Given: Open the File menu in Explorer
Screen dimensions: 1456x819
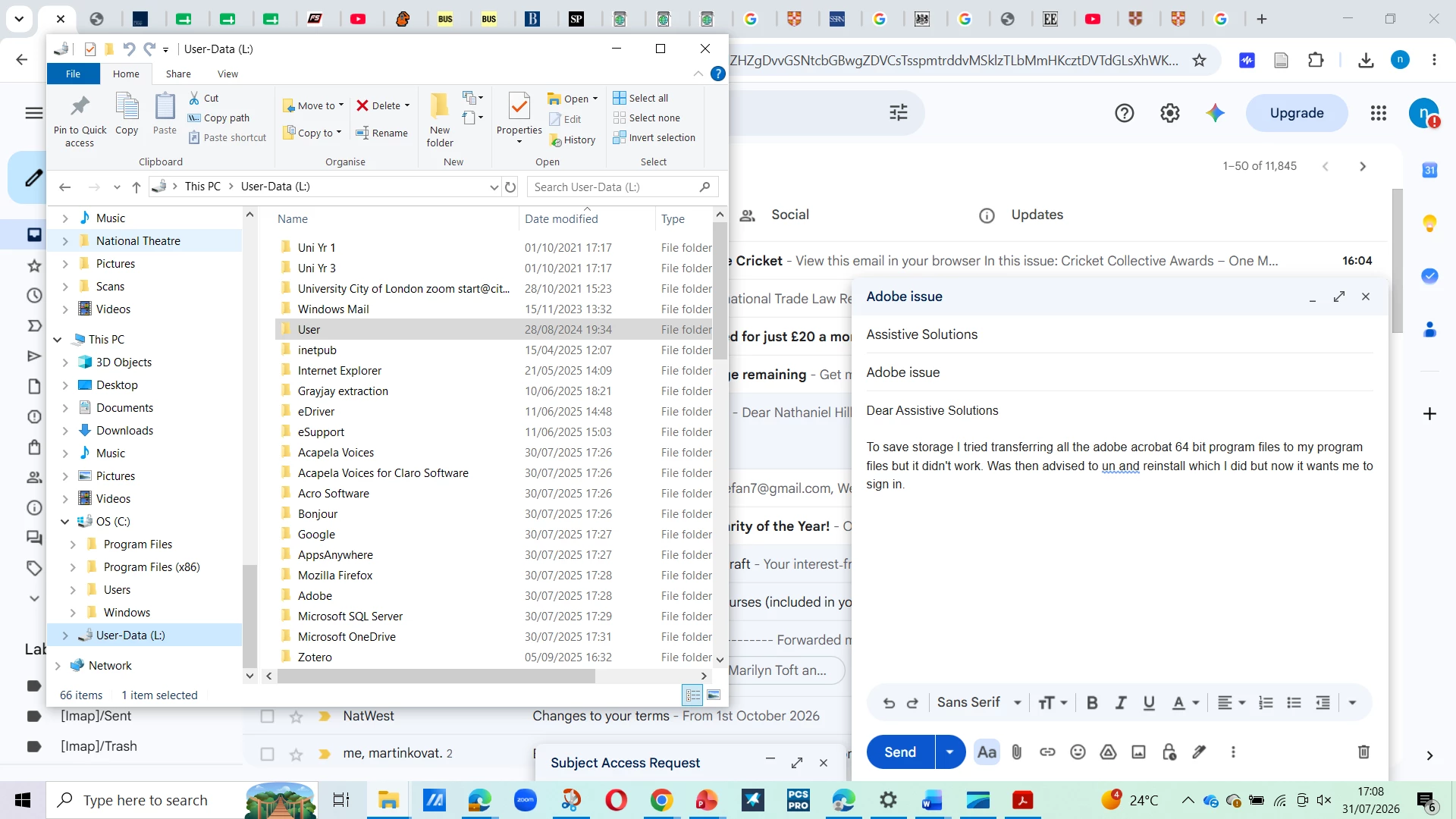Looking at the screenshot, I should click(73, 74).
